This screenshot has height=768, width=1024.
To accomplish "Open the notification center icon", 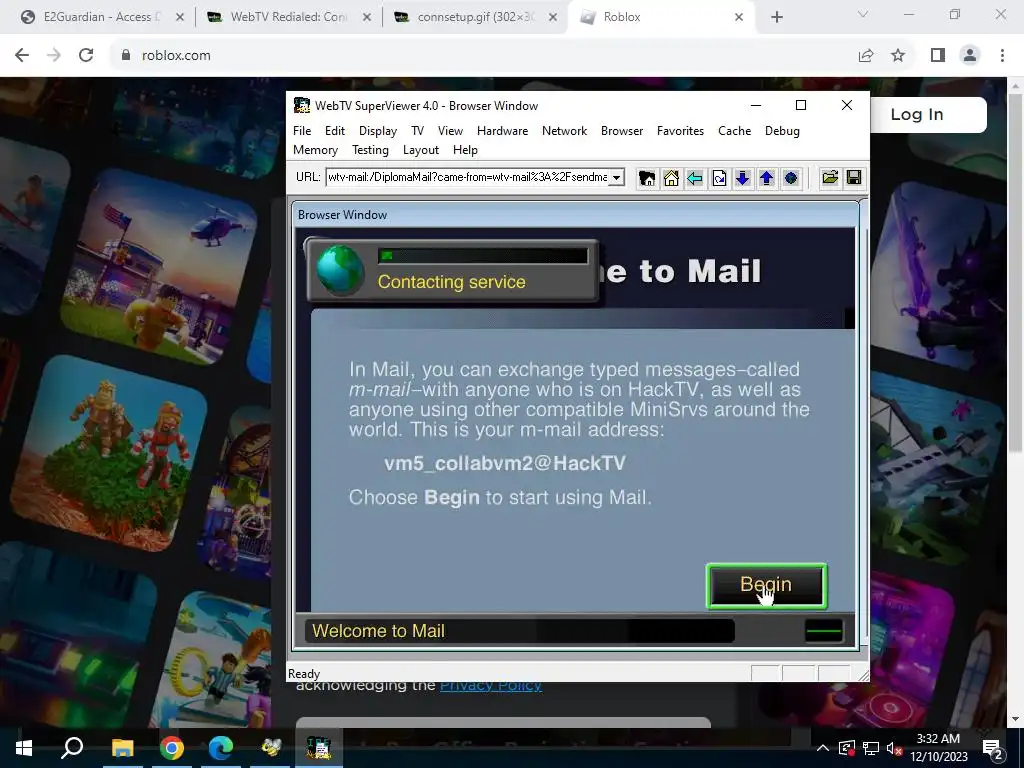I will point(993,748).
